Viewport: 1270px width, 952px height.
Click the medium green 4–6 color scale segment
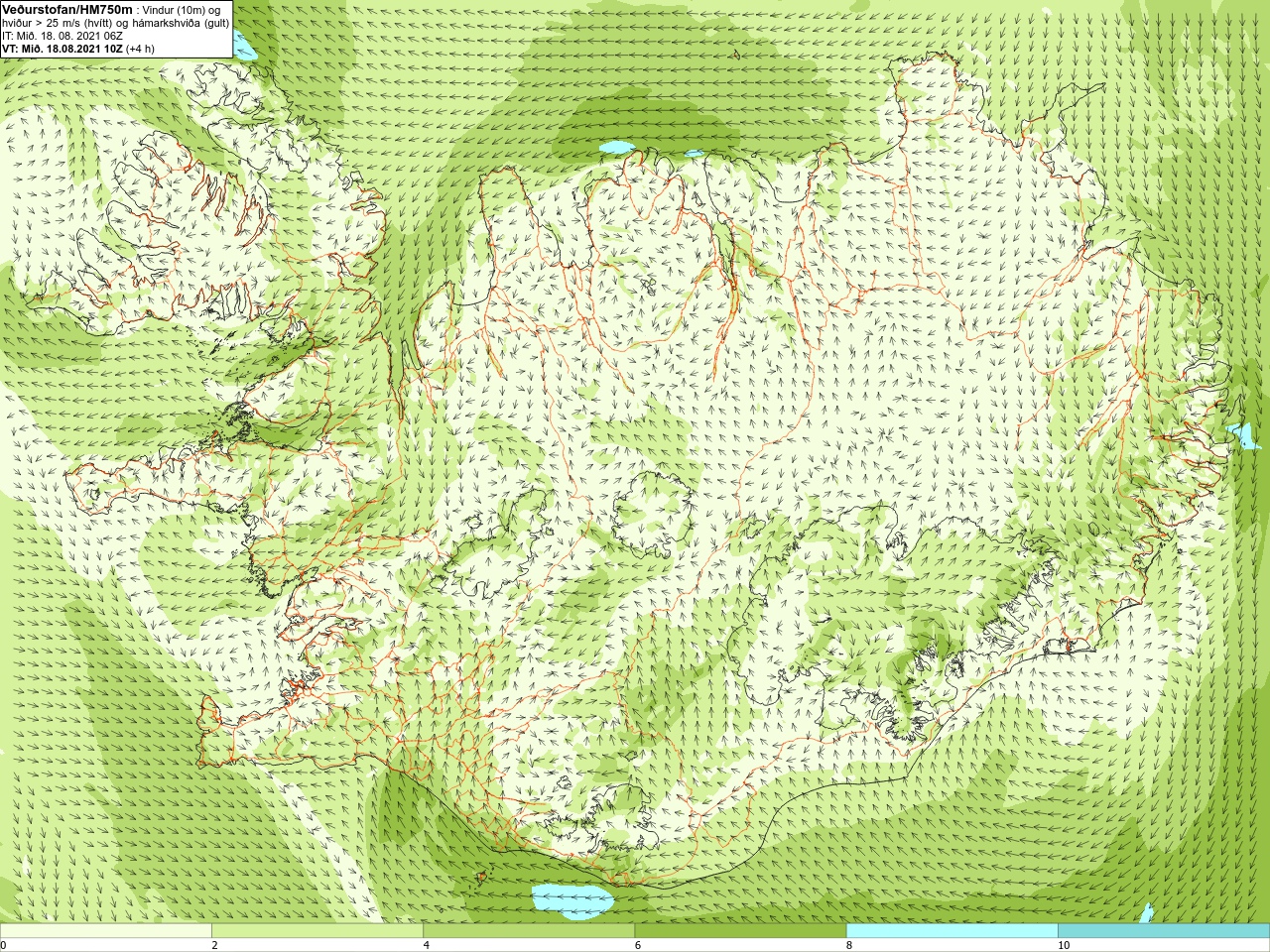[x=529, y=931]
